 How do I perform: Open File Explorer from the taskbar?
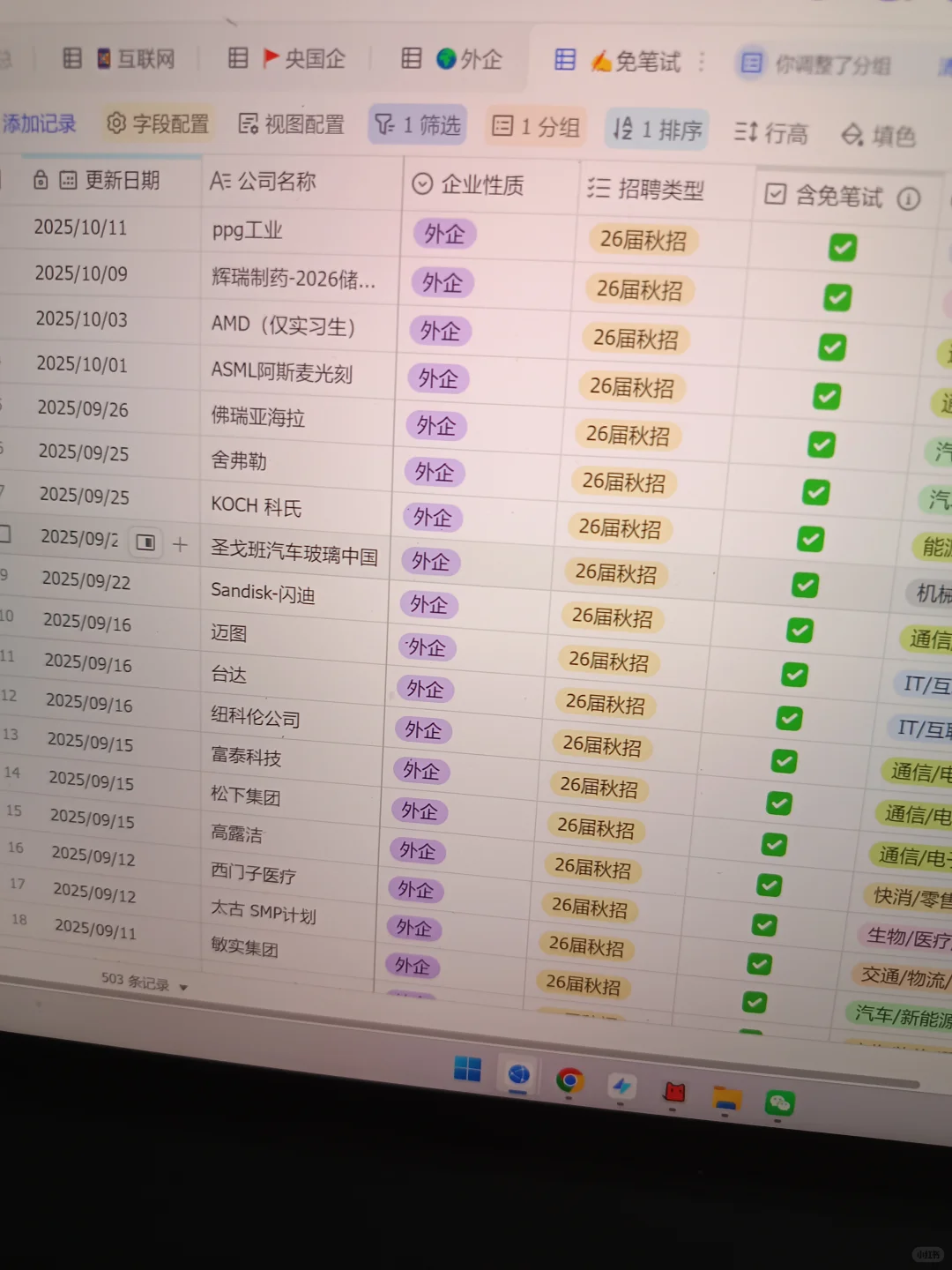pyautogui.click(x=725, y=1099)
